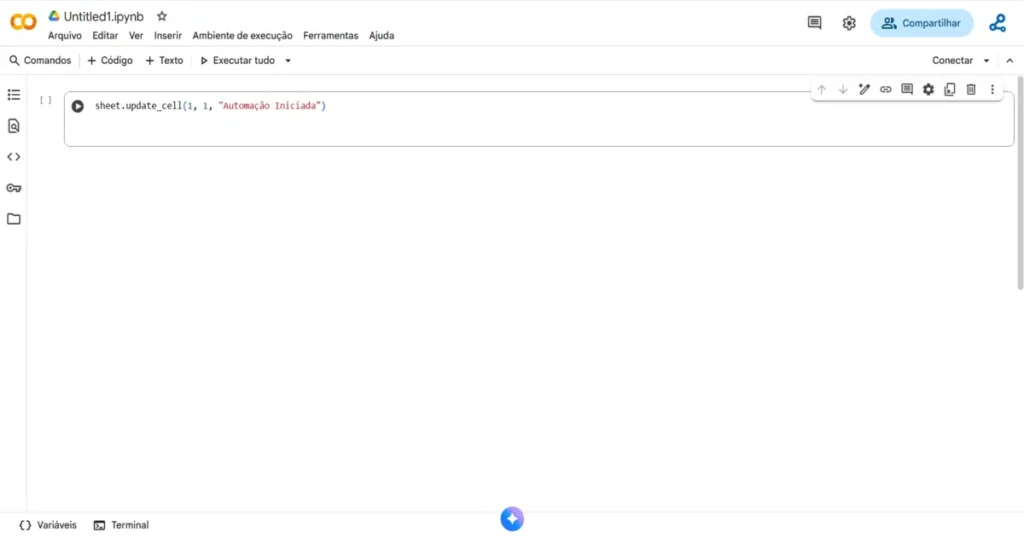Screen dimensions: 1024x538
Task: Move cell up arrow
Action: [822, 89]
